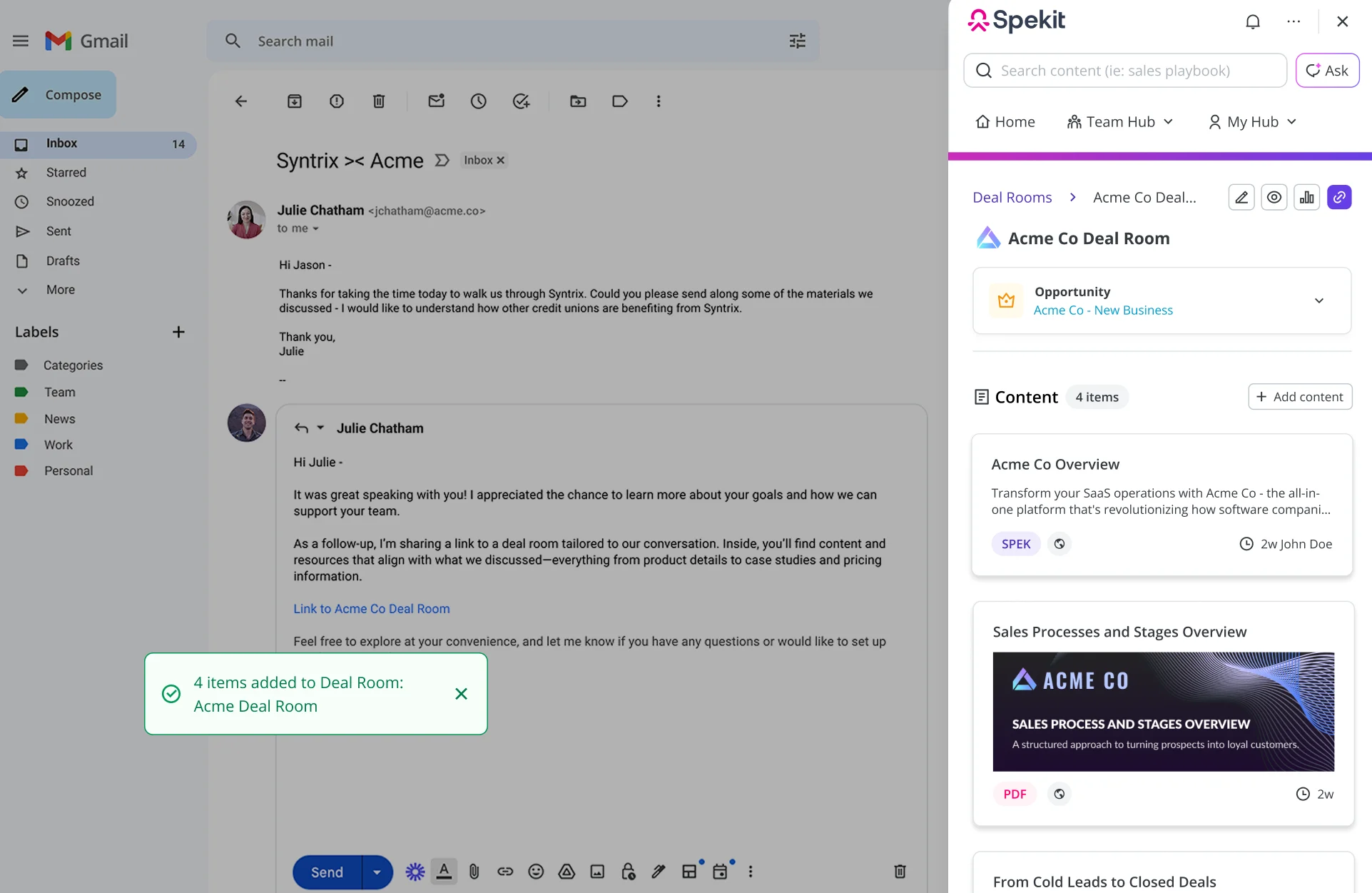Image resolution: width=1372 pixels, height=893 pixels.
Task: View deal room analytics chart icon
Action: pos(1307,198)
